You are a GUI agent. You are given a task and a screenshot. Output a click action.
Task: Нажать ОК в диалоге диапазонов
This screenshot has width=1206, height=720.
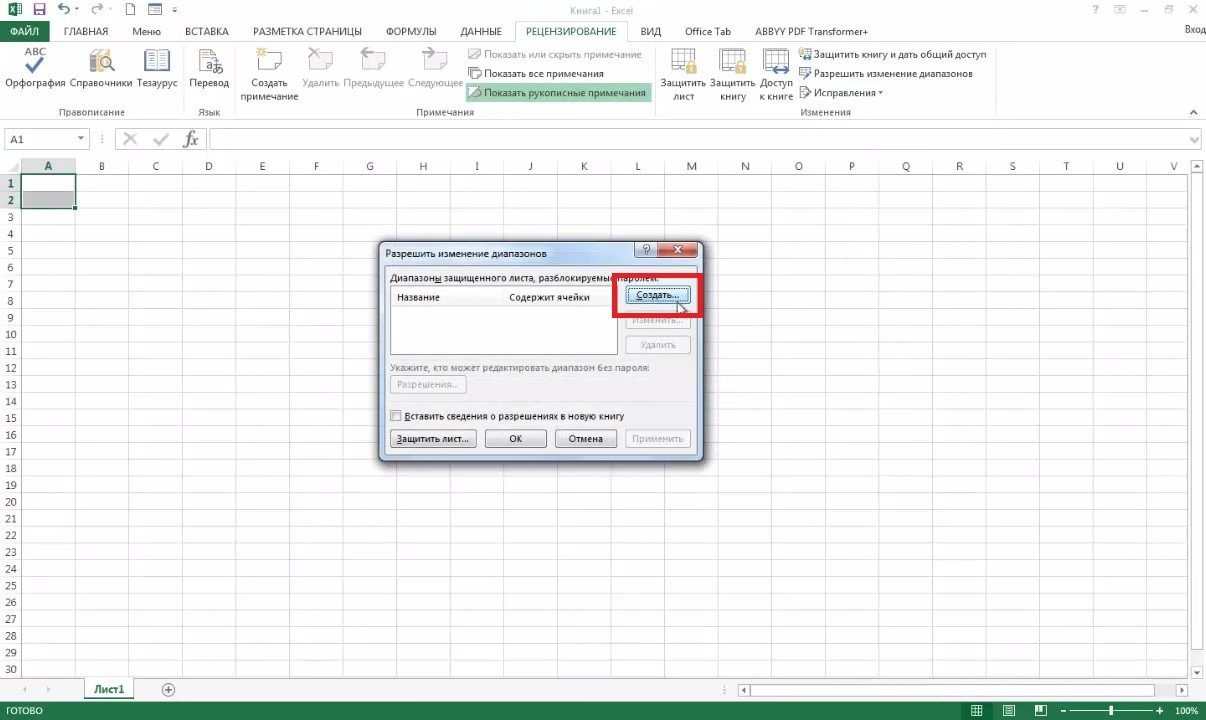(x=515, y=438)
